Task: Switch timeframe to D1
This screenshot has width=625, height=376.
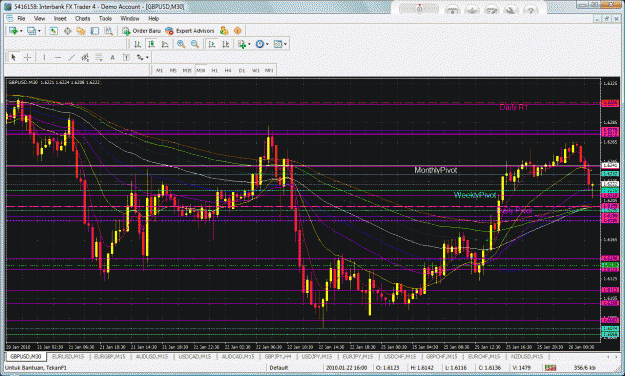Action: tap(242, 70)
